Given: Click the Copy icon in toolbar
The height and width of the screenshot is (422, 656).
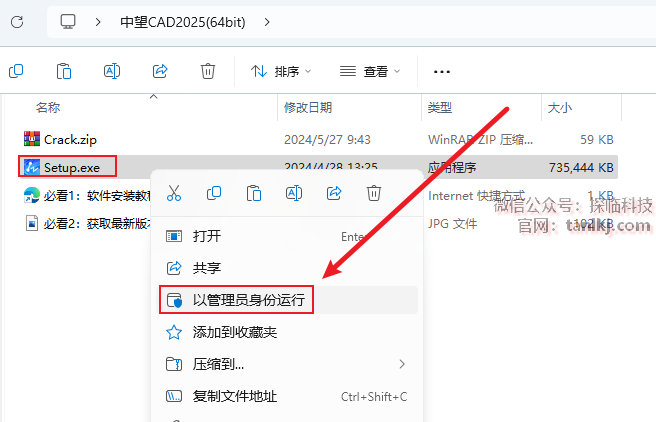Looking at the screenshot, I should click(16, 71).
